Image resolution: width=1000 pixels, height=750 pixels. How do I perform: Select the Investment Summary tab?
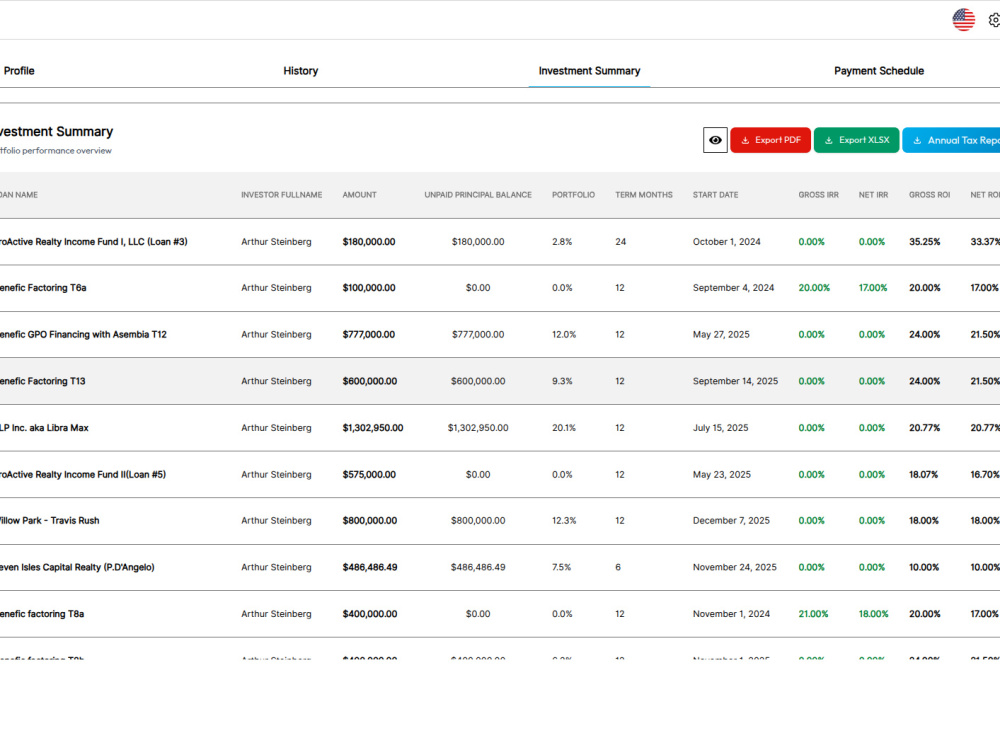tap(589, 71)
